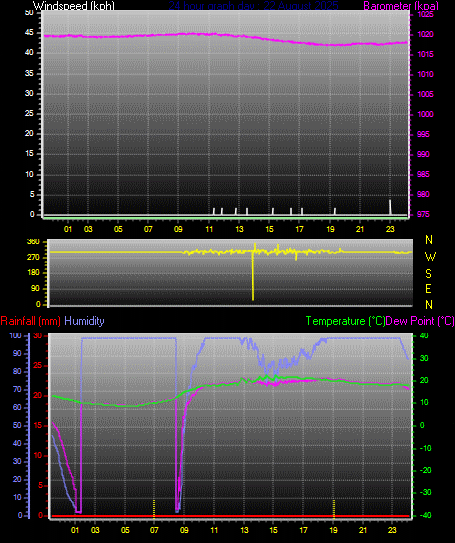Click windspeed axis value 45
Screen dimensions: 455x543
click(x=29, y=33)
